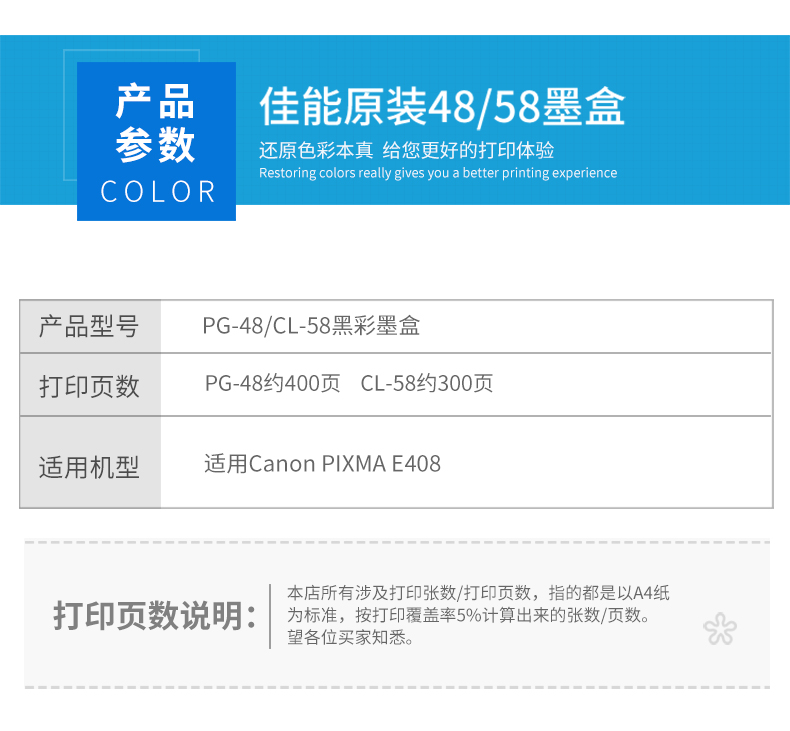Click the 佳能原装48/58墨盒 heading
790x731 pixels.
pyautogui.click(x=441, y=107)
